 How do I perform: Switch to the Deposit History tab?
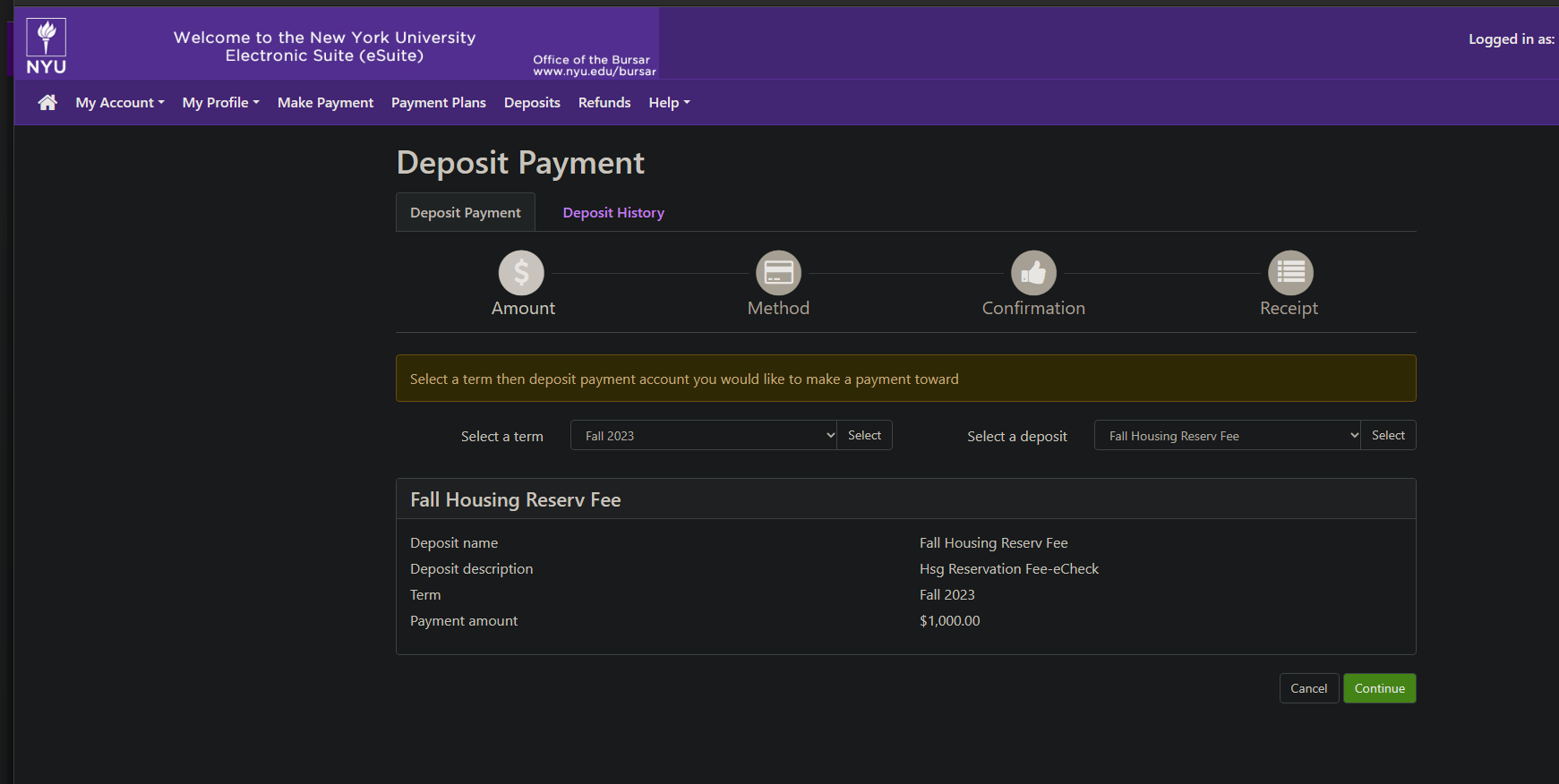613,213
